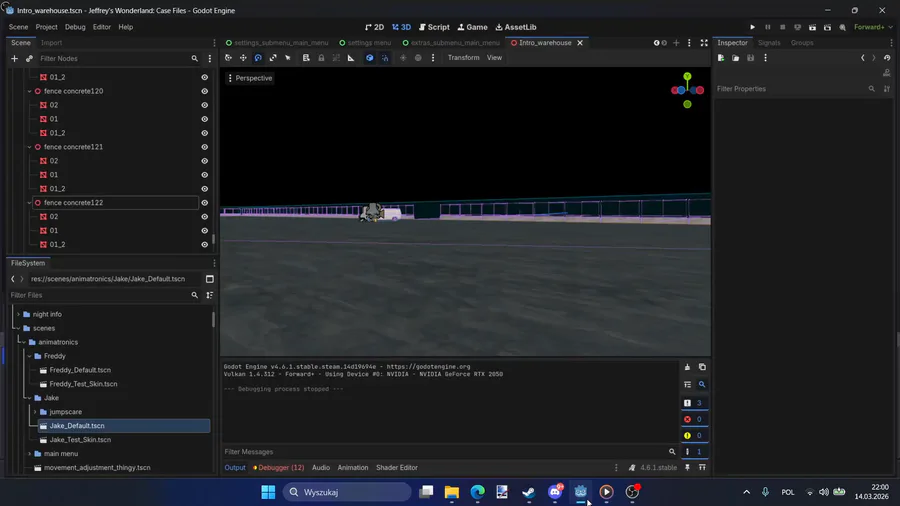The width and height of the screenshot is (900, 506).
Task: Add a new scene tab with plus
Action: (x=676, y=43)
